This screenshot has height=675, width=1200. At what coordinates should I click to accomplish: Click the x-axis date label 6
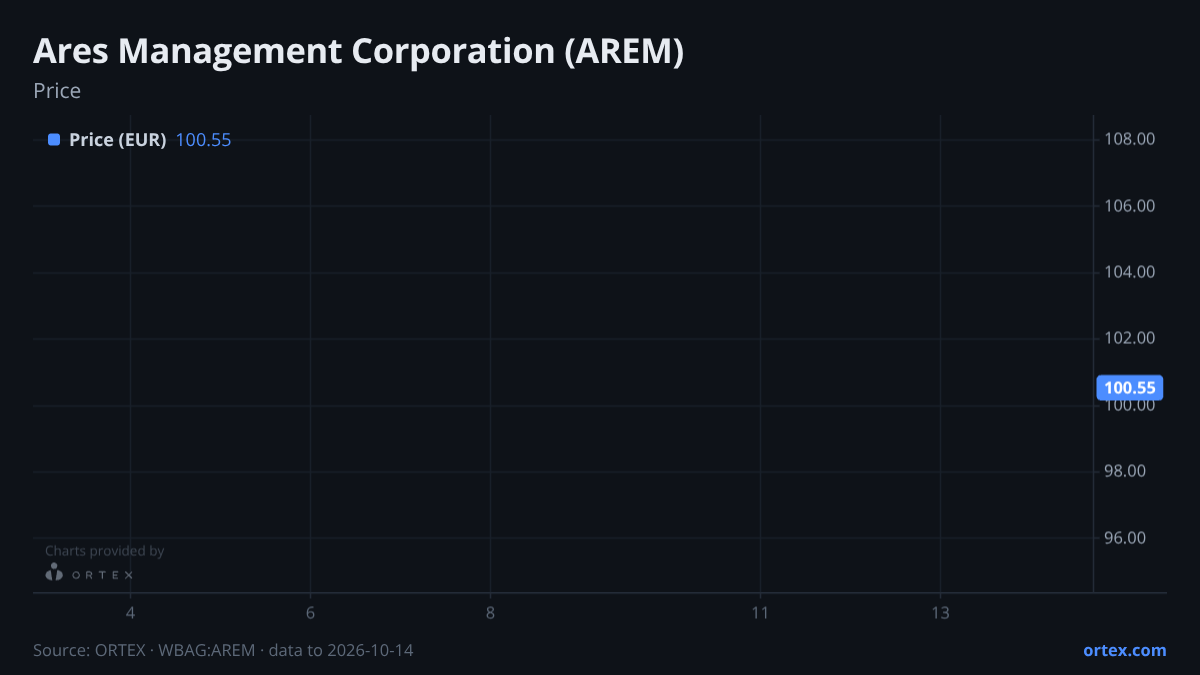310,613
